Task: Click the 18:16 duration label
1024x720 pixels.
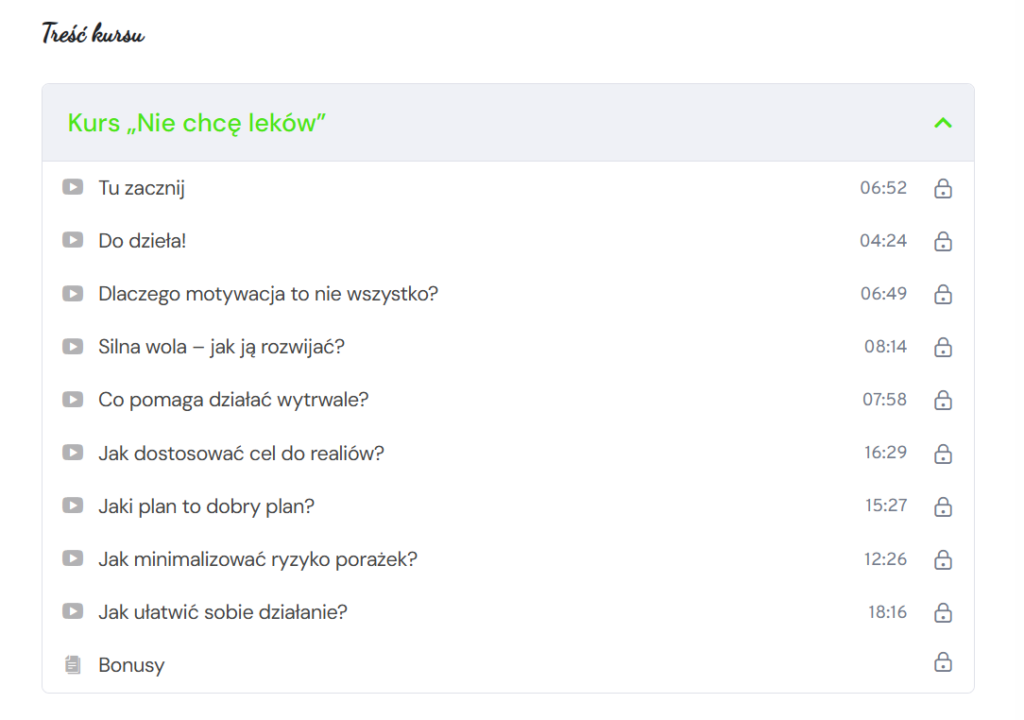Action: point(887,612)
